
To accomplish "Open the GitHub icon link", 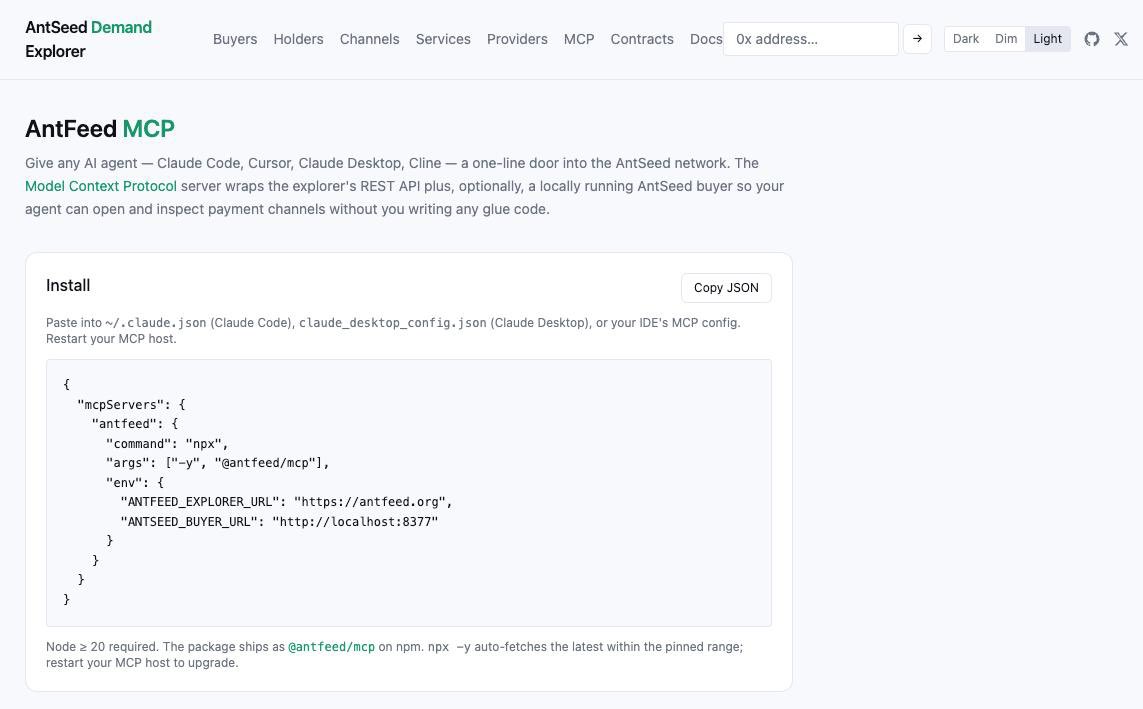I will pyautogui.click(x=1091, y=39).
